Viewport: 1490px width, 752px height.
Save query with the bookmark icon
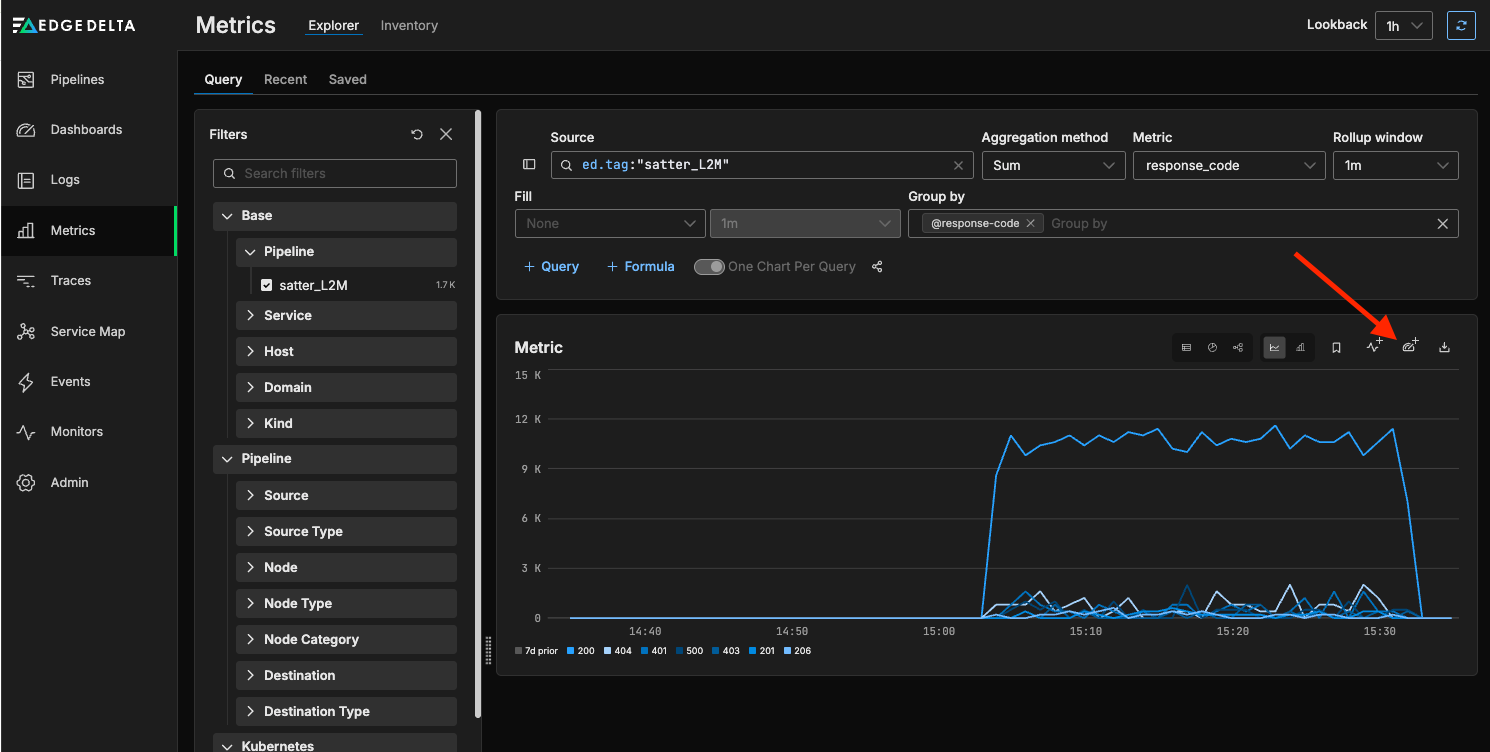[1336, 347]
